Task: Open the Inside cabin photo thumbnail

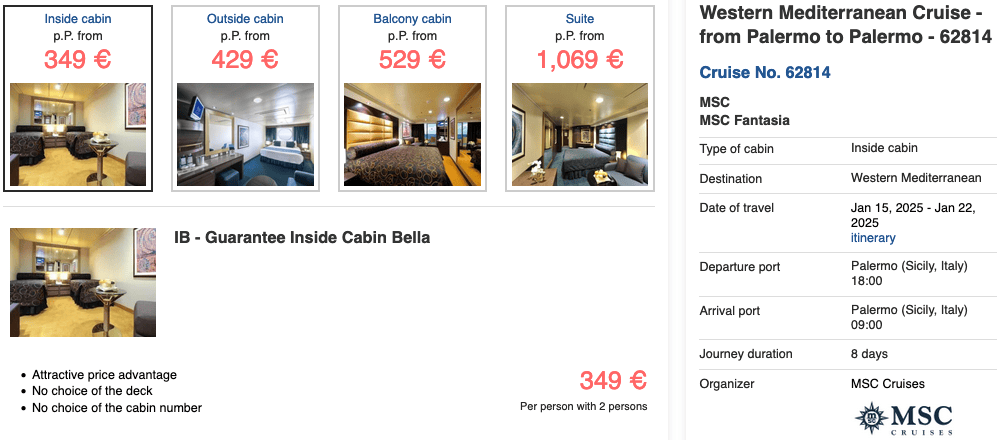Action: click(78, 133)
